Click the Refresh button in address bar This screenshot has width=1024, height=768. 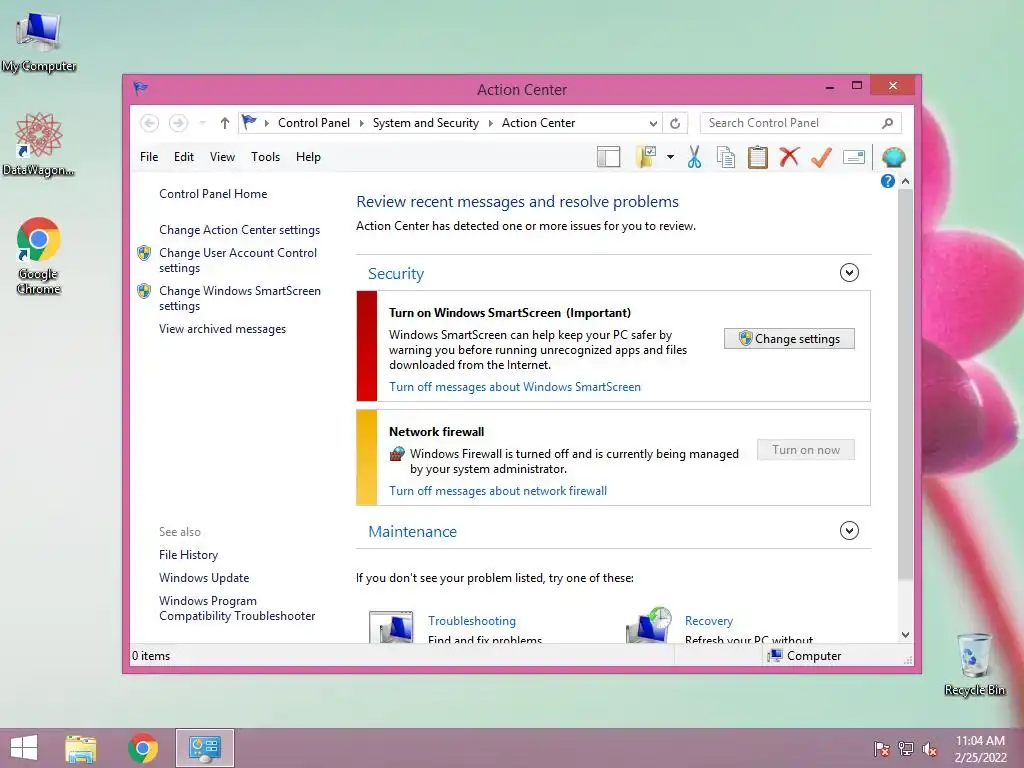pyautogui.click(x=675, y=123)
